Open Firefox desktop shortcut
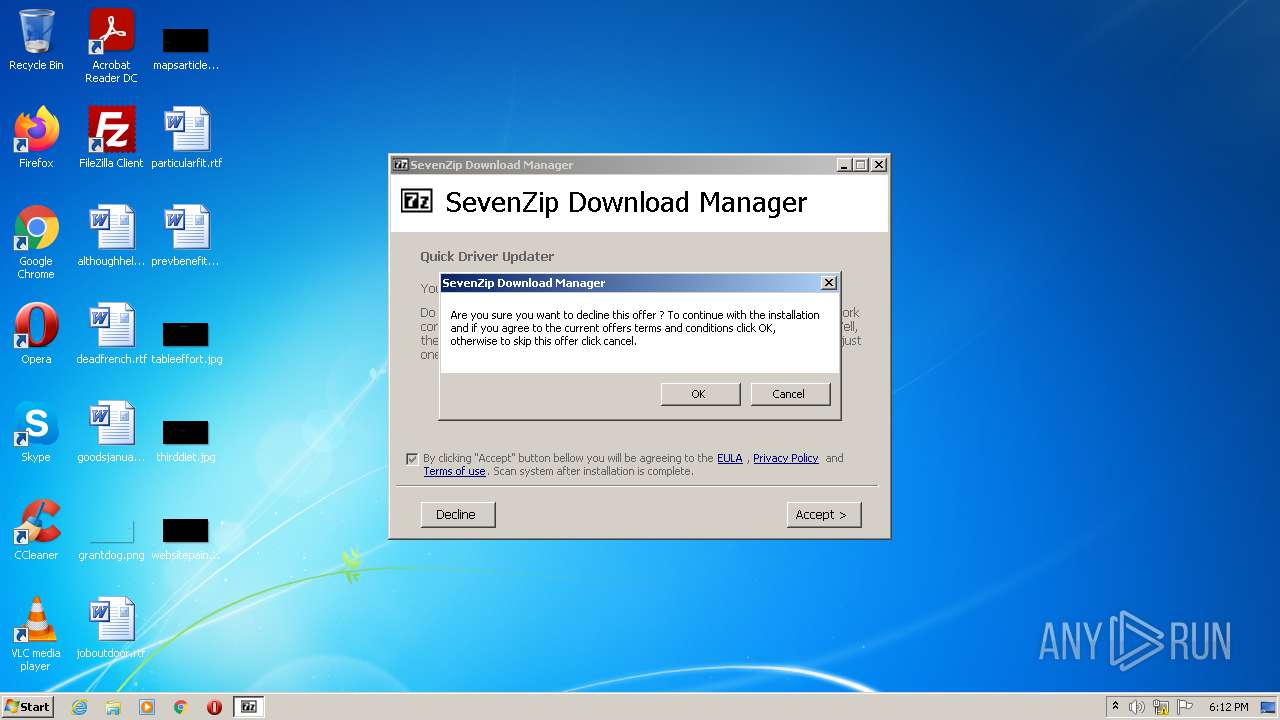 36,138
